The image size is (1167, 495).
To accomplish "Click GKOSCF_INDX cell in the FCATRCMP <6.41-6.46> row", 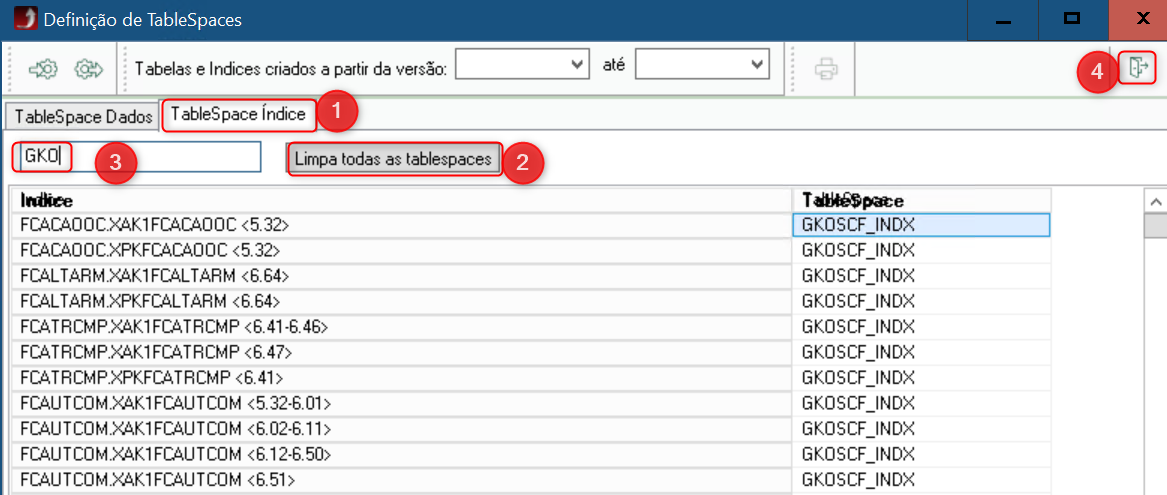I will tap(921, 326).
